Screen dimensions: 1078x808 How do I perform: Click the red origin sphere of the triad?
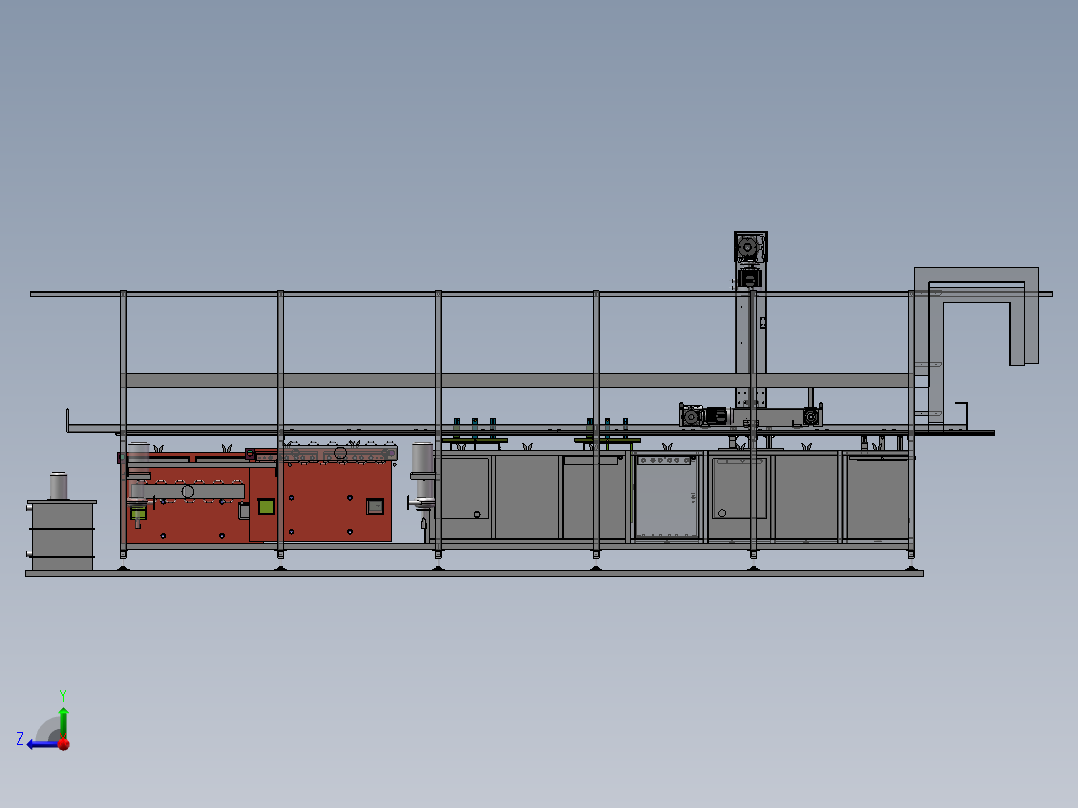pos(64,744)
